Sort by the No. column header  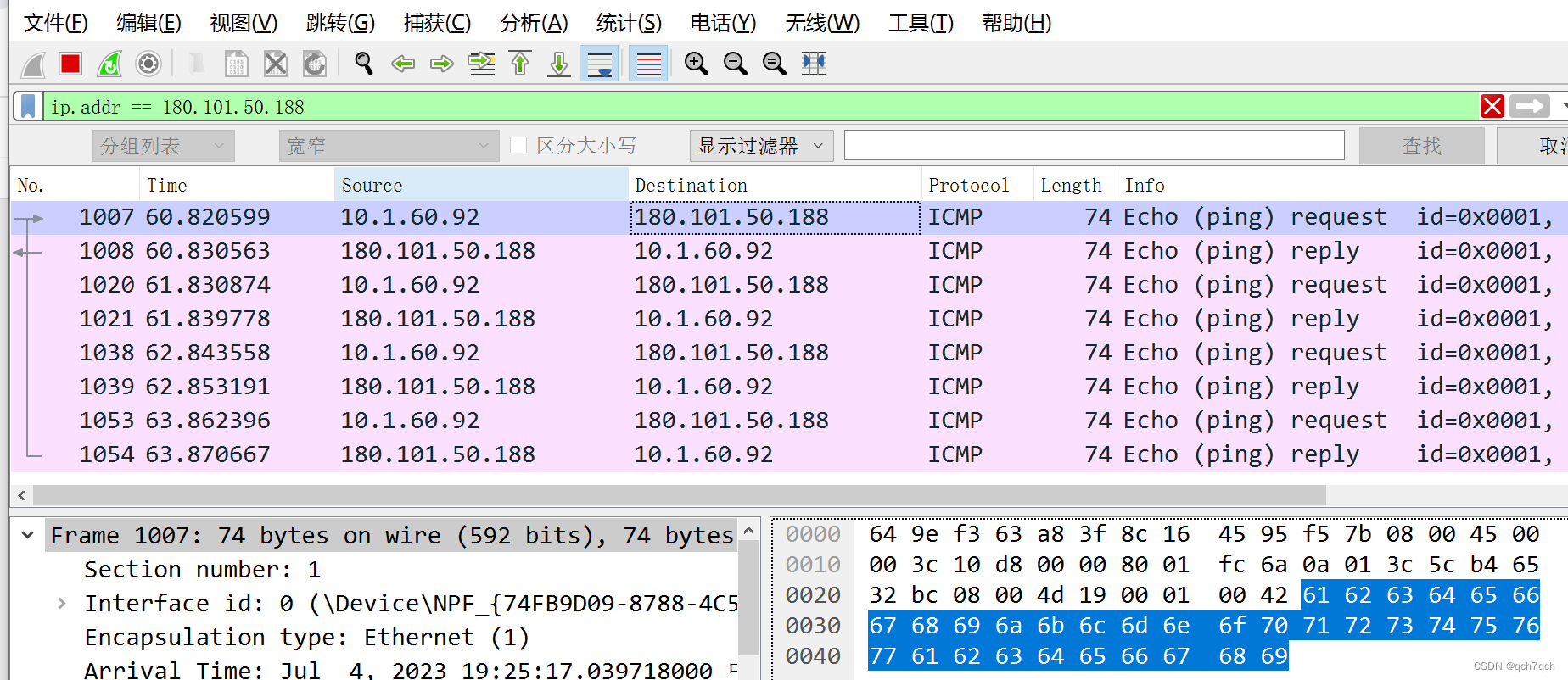coord(75,185)
